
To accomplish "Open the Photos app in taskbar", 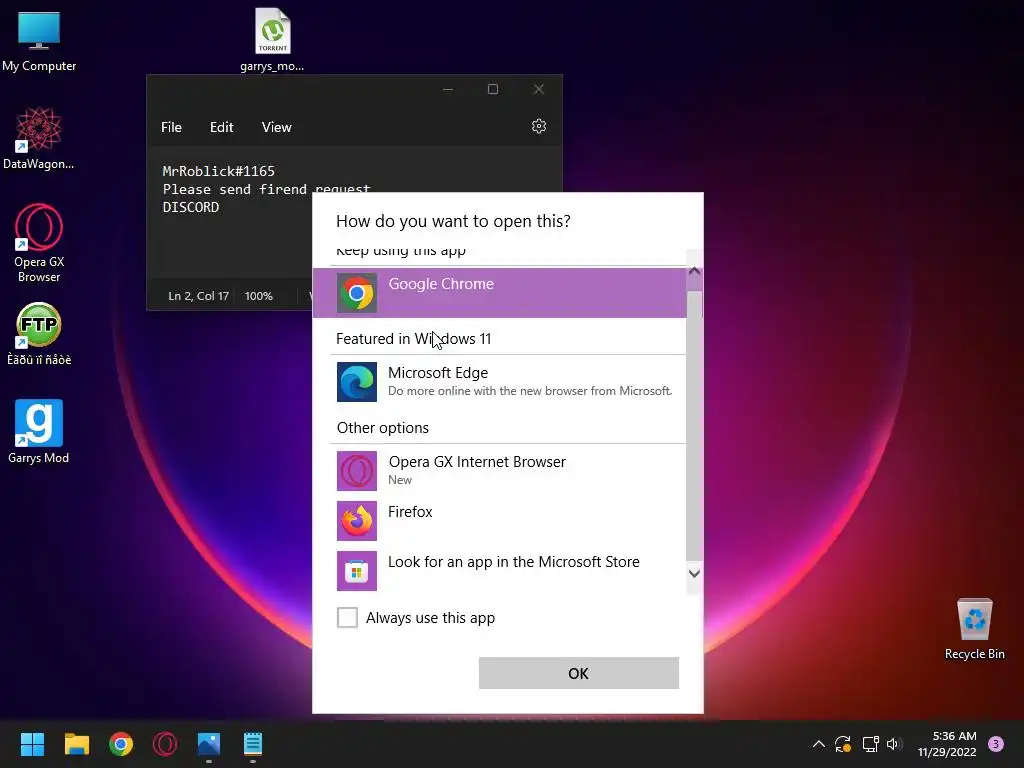I will click(x=209, y=744).
